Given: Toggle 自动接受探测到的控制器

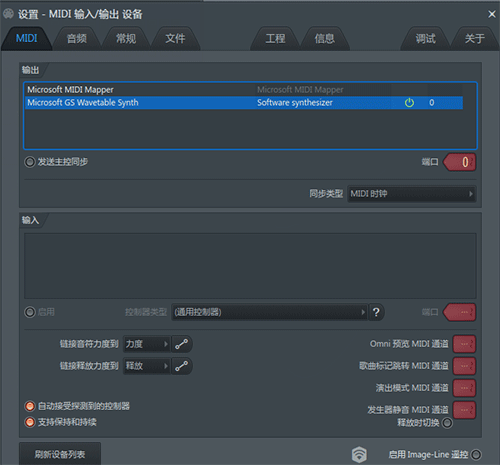Looking at the screenshot, I should coord(30,406).
